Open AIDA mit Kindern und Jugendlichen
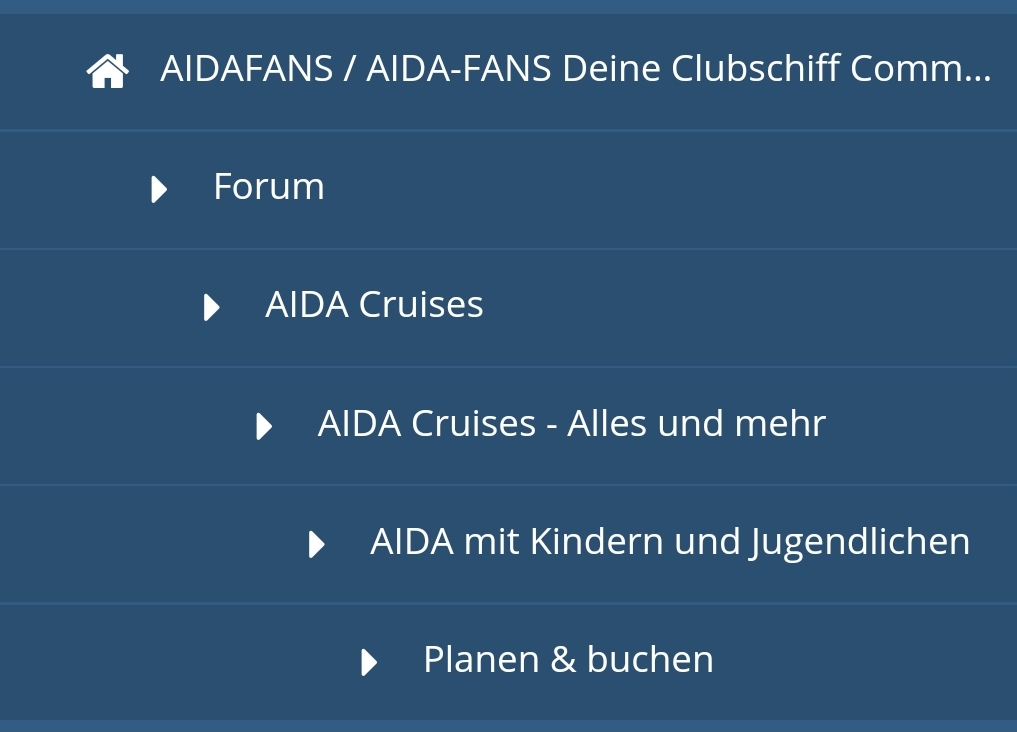 669,542
